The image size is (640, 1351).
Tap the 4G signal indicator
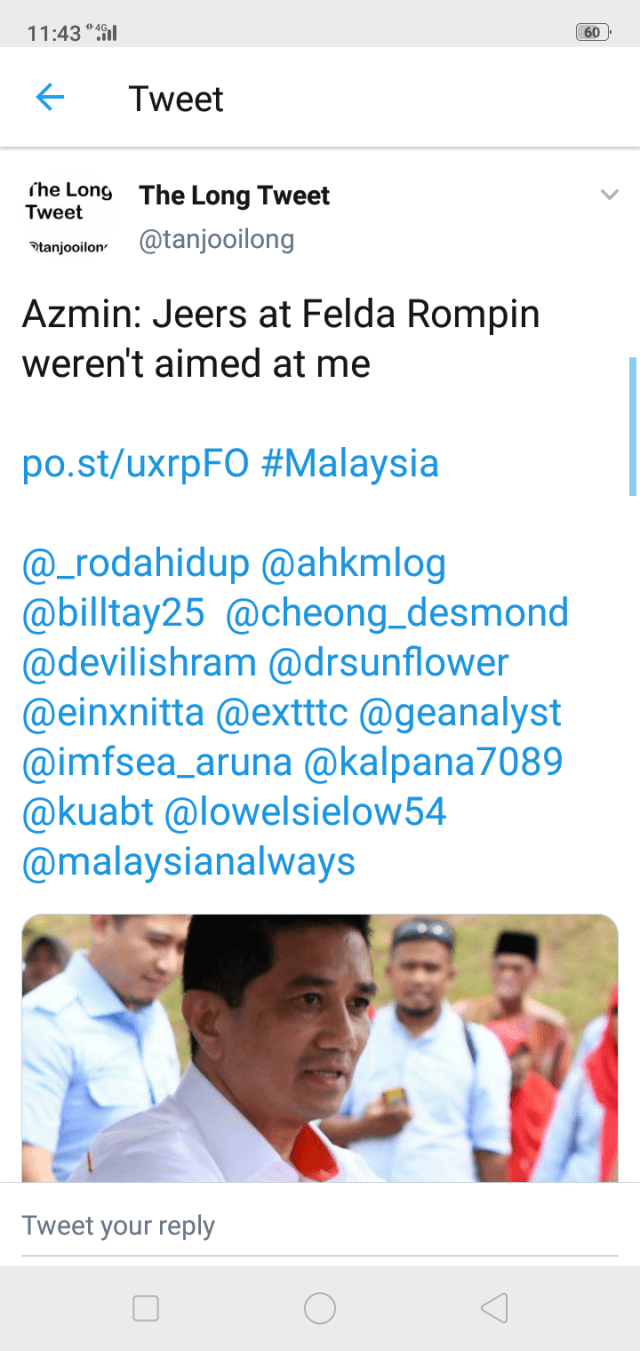pos(102,32)
